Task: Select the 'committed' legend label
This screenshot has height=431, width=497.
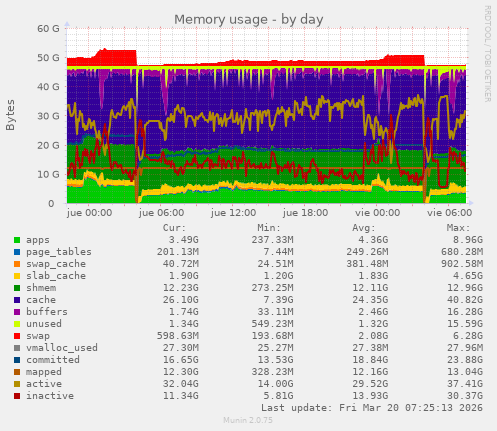Action: coord(53,360)
